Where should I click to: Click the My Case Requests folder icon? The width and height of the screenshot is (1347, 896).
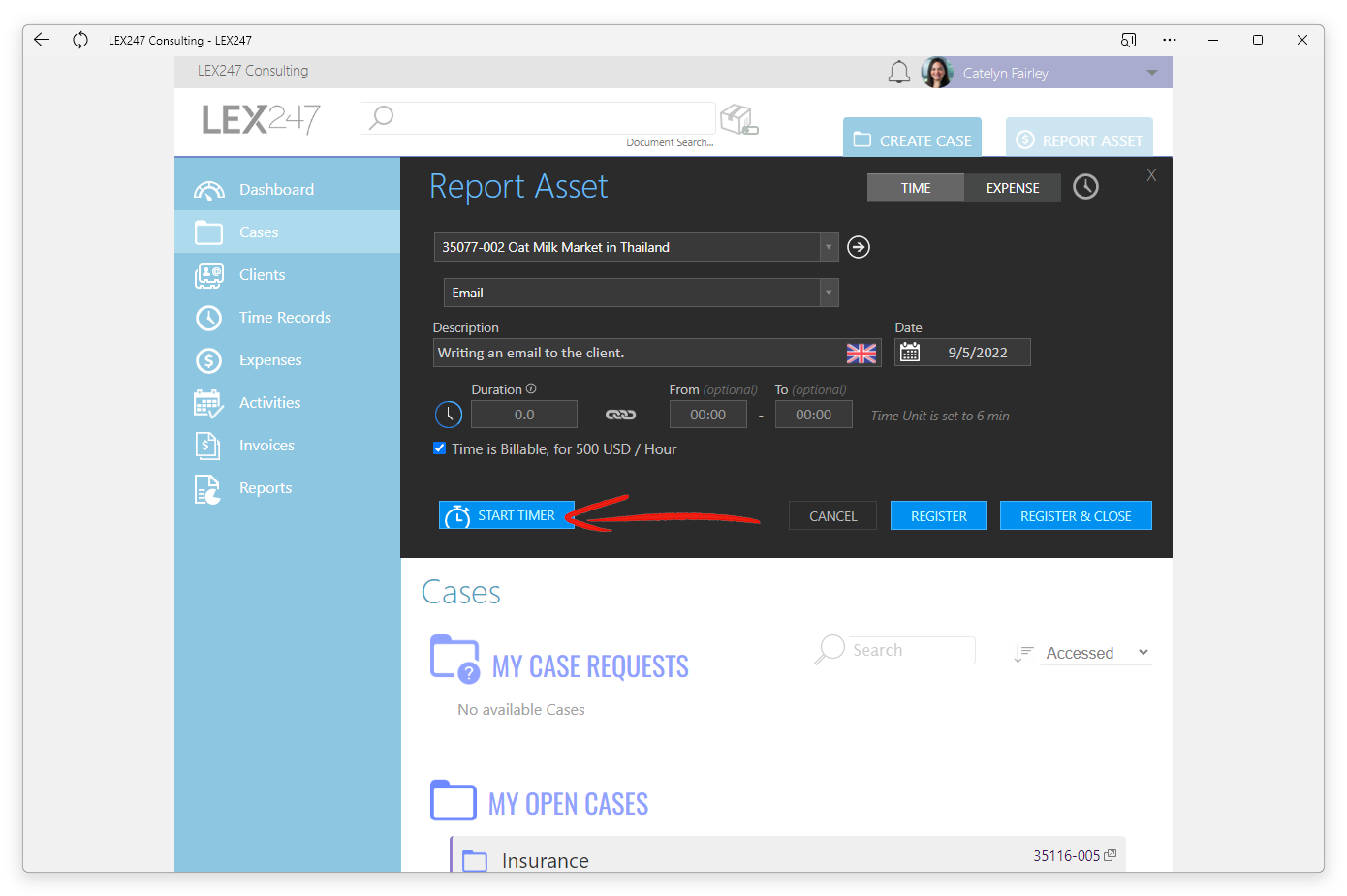tap(455, 660)
